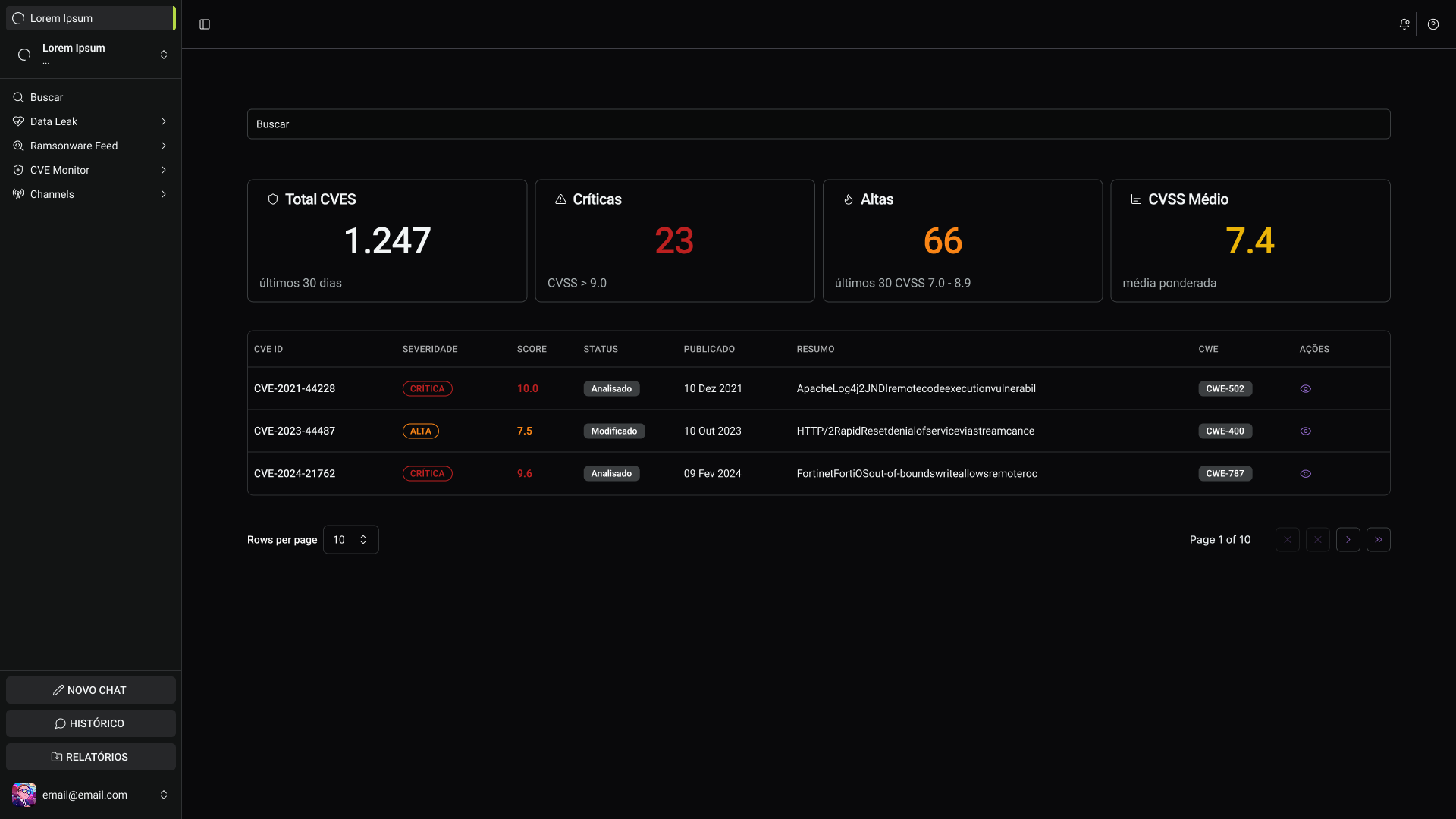
Task: Open the Channels menu item
Action: (x=91, y=194)
